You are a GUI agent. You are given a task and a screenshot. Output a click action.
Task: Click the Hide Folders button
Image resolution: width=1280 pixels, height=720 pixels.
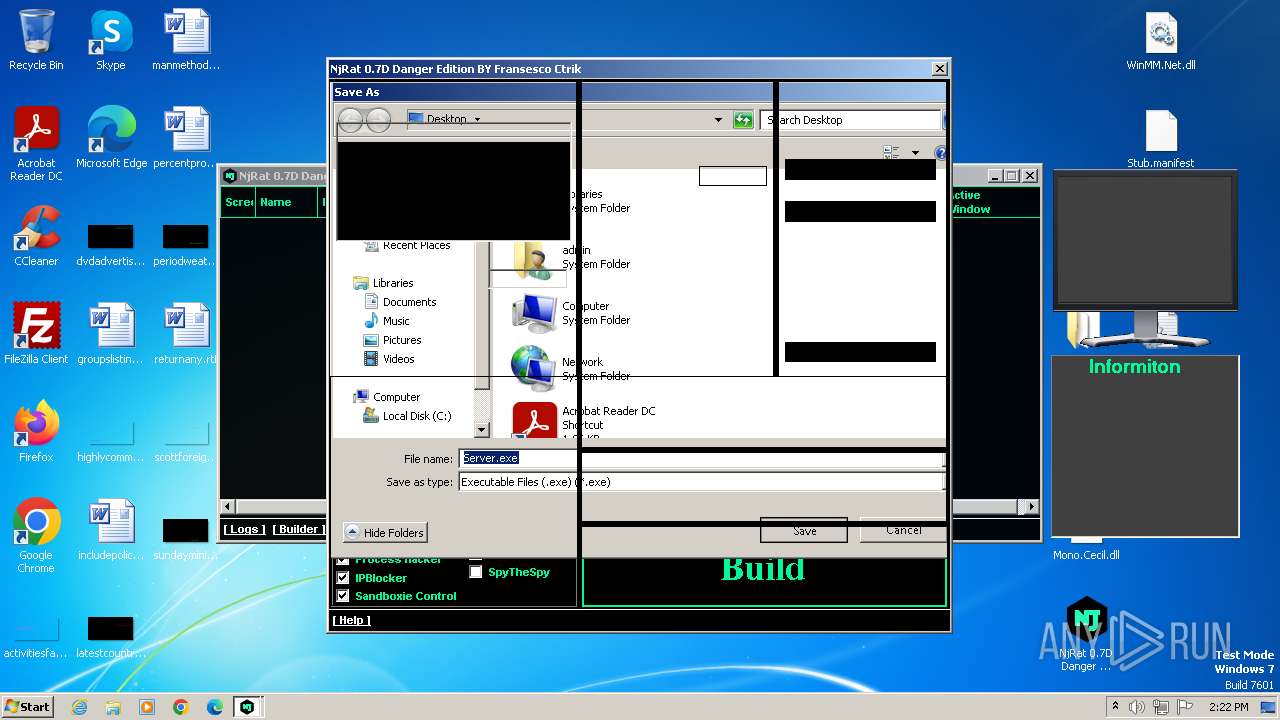386,533
